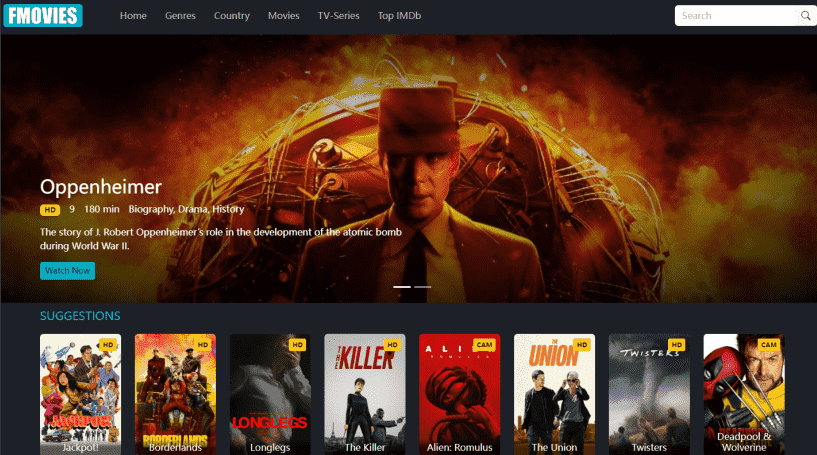The width and height of the screenshot is (817, 455).
Task: Open the Oppenheimer title link
Action: pos(100,187)
